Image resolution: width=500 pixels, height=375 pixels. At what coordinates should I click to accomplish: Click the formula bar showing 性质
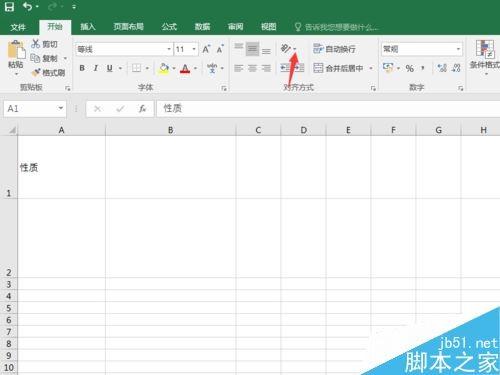point(328,108)
